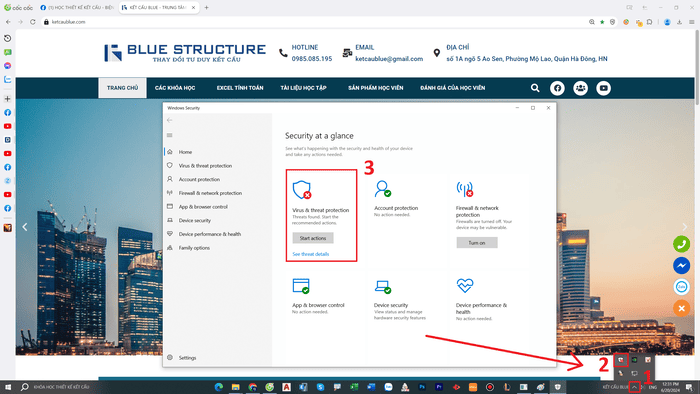Open ĐÁNH GIÁ CỦA HỌC VIÊN menu
The image size is (700, 394).
pos(452,88)
